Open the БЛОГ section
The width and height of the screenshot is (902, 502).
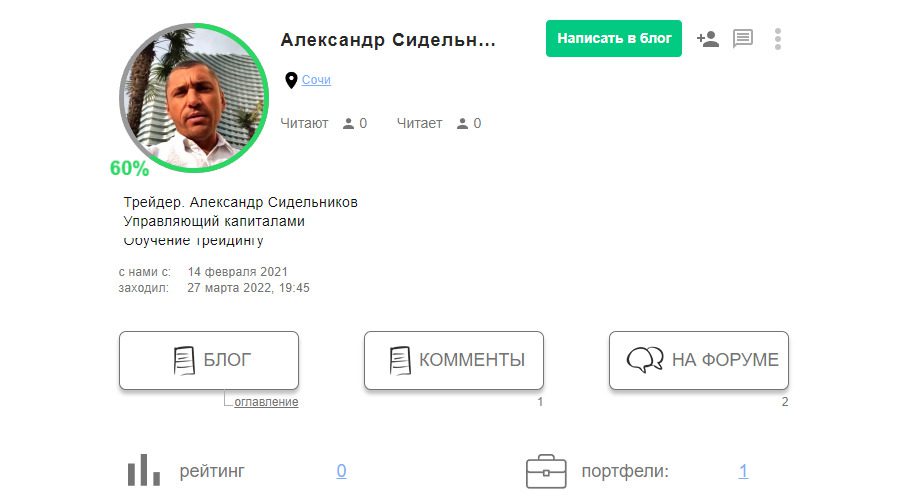tap(209, 360)
